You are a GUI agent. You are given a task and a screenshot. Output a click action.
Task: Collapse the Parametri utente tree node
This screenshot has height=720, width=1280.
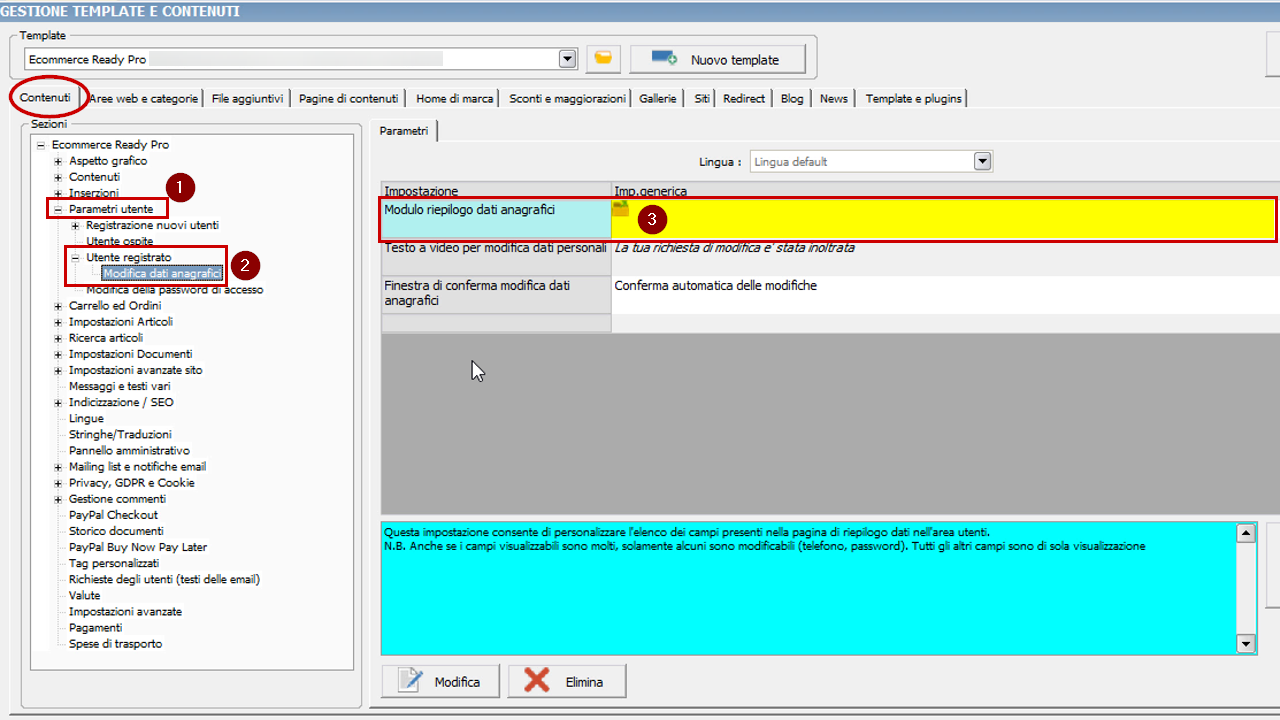[x=58, y=209]
